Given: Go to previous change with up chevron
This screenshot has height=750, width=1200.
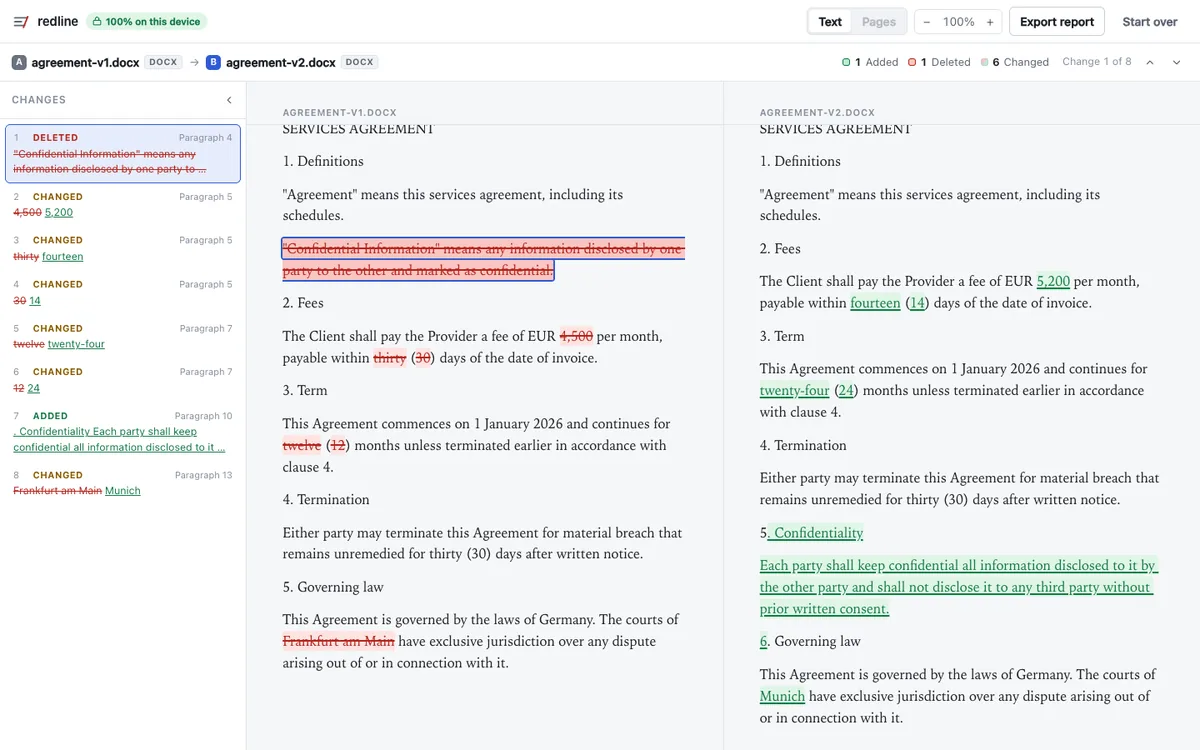Looking at the screenshot, I should tap(1150, 62).
